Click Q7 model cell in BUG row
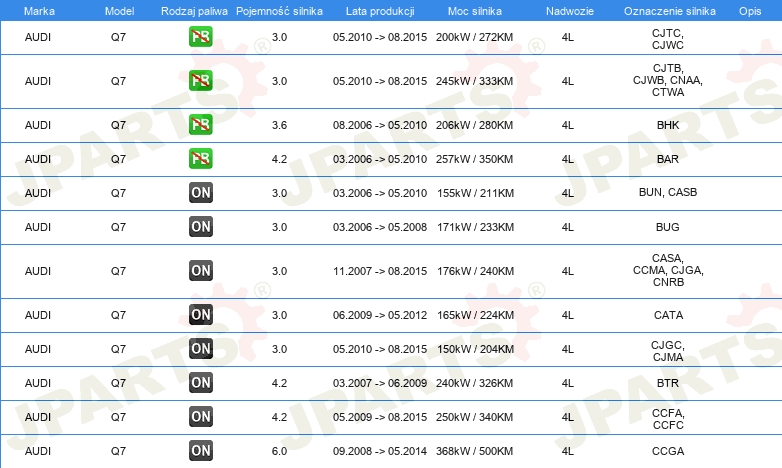This screenshot has height=468, width=782. tap(118, 227)
